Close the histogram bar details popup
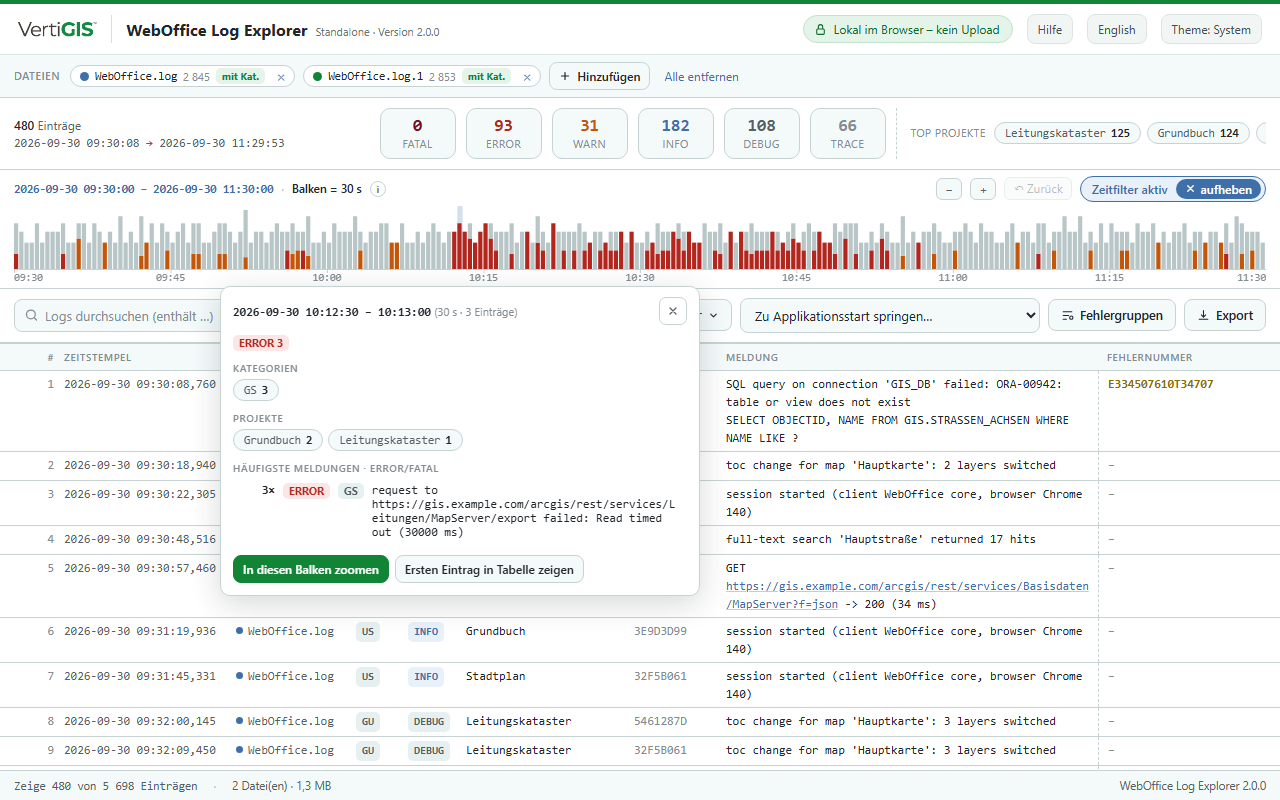The height and width of the screenshot is (800, 1280). [x=673, y=311]
